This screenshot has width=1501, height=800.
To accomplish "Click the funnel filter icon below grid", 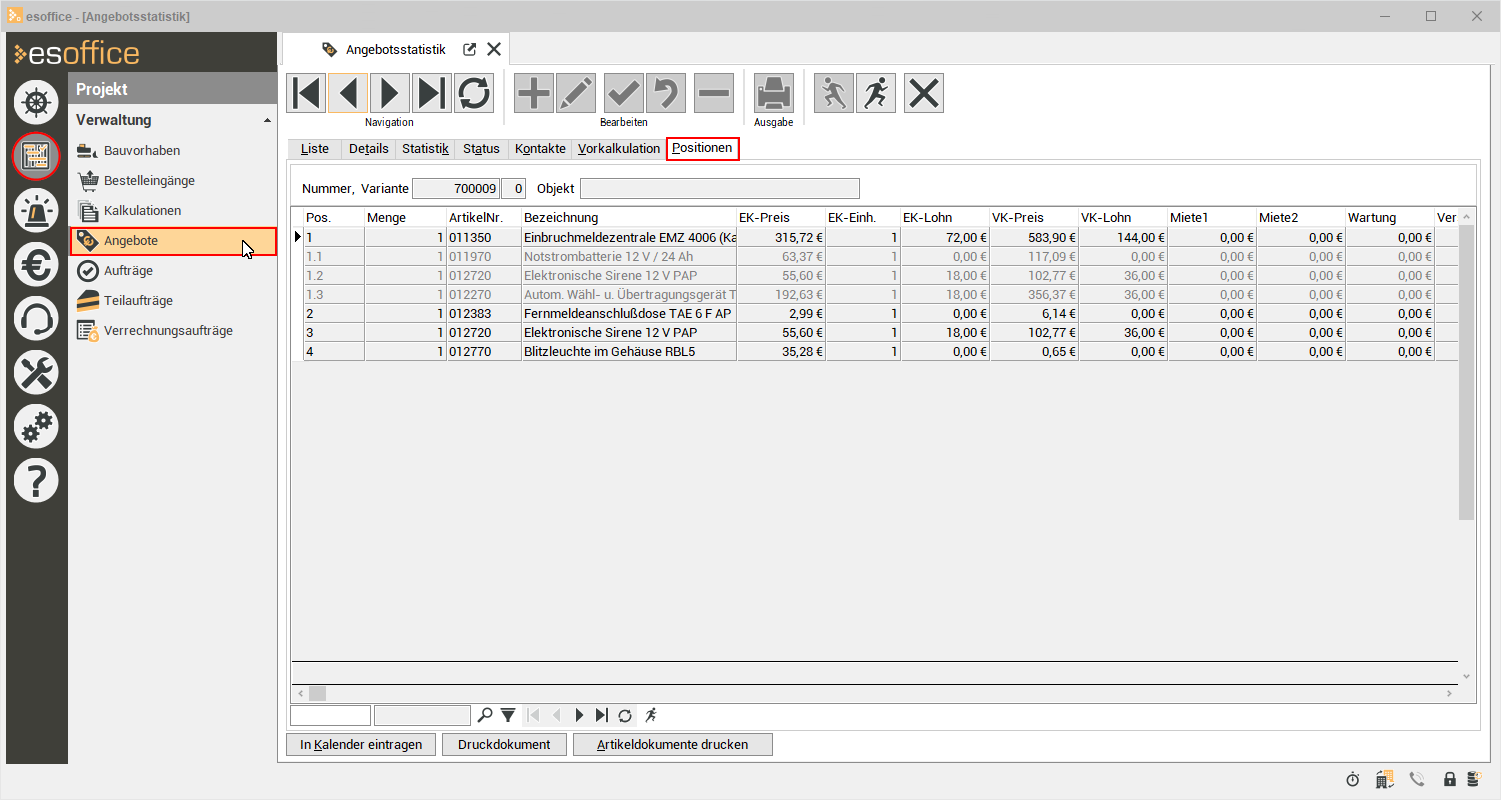I will click(508, 715).
